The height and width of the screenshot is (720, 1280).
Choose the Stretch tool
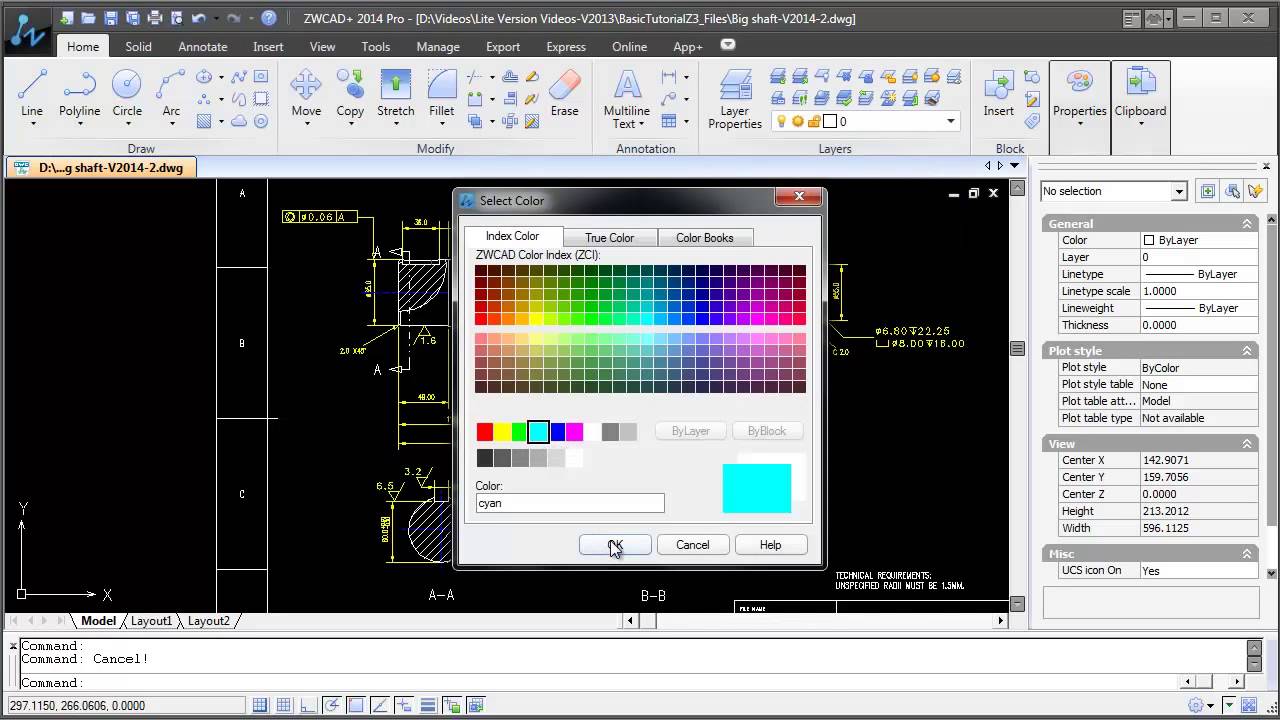(x=396, y=92)
